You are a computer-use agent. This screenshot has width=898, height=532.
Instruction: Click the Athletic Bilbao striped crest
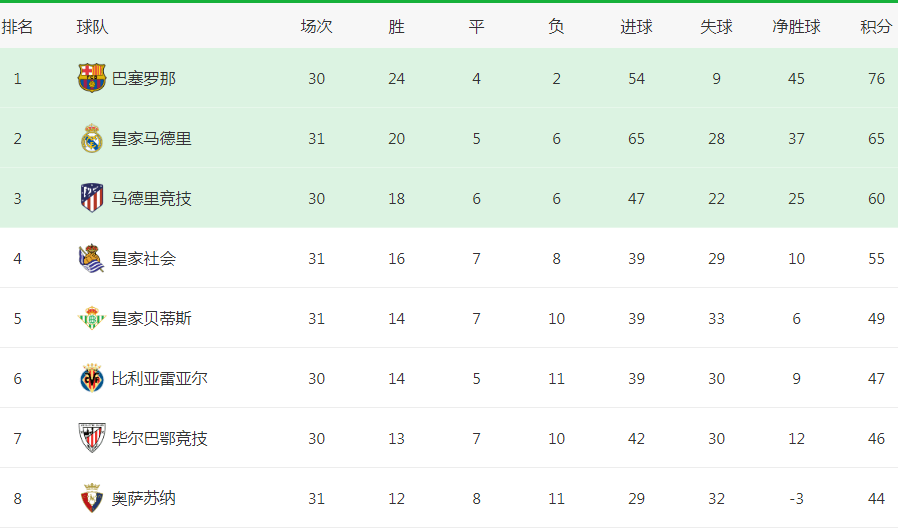[92, 438]
